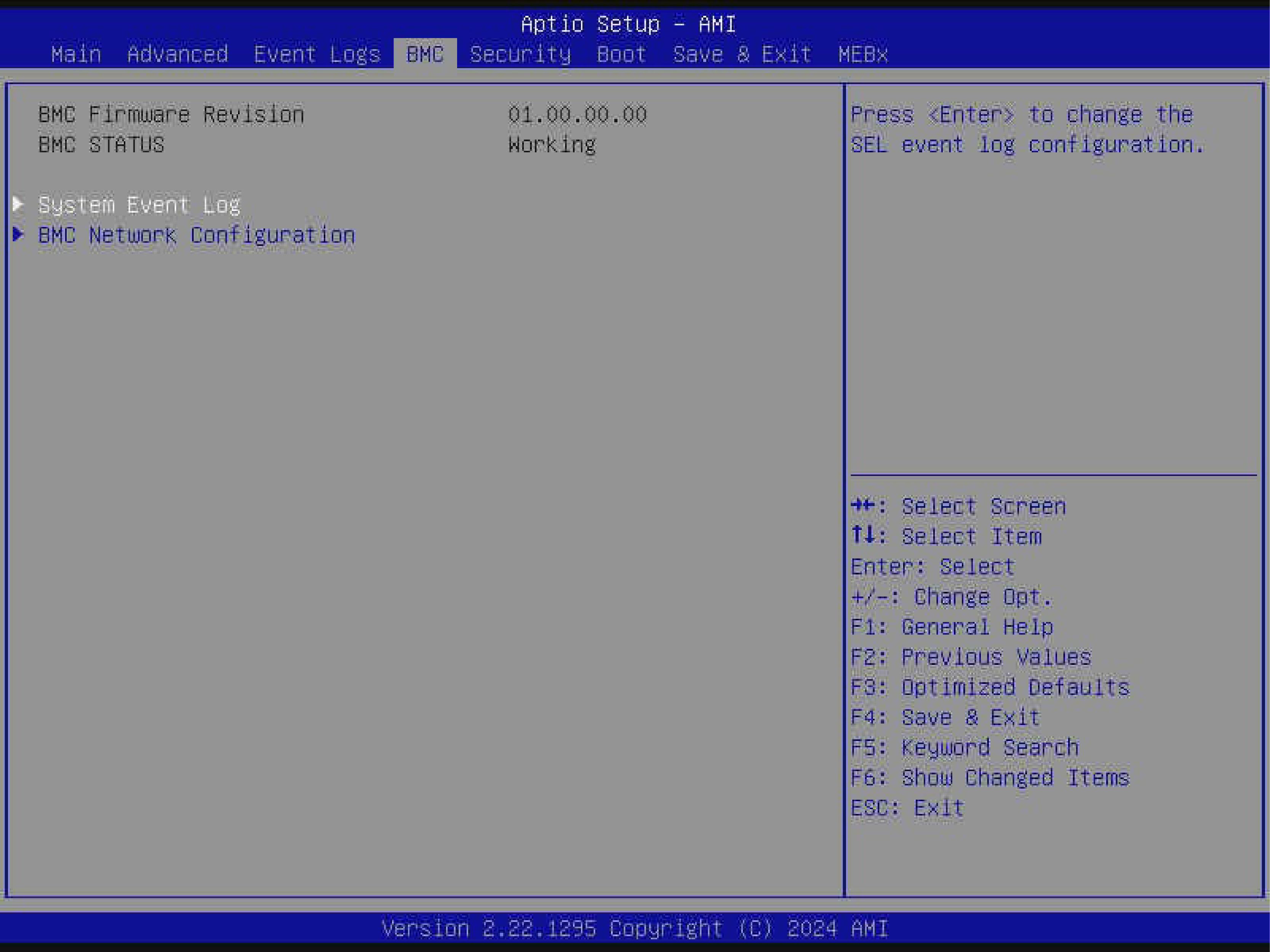Viewport: 1270px width, 952px height.
Task: Click the F4: Save & Exit hint
Action: pyautogui.click(x=945, y=718)
